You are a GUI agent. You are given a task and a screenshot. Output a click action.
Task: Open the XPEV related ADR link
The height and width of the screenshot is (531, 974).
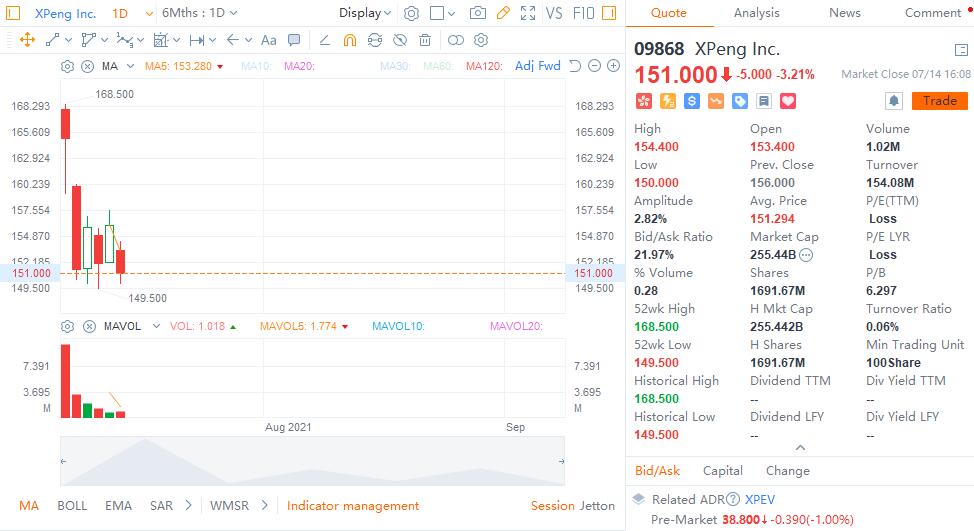pyautogui.click(x=760, y=500)
